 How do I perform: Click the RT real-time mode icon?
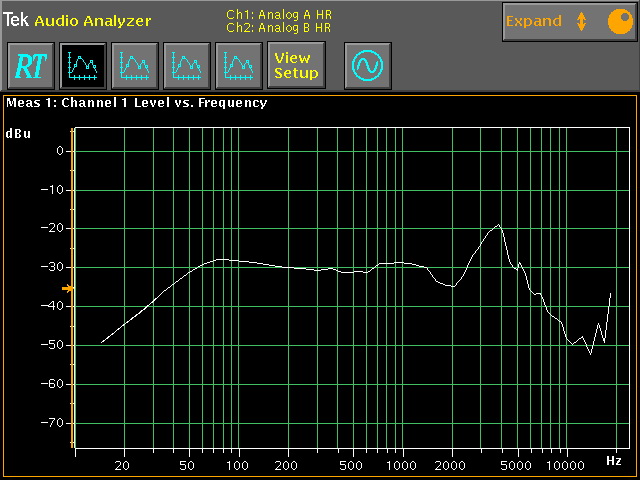point(30,66)
